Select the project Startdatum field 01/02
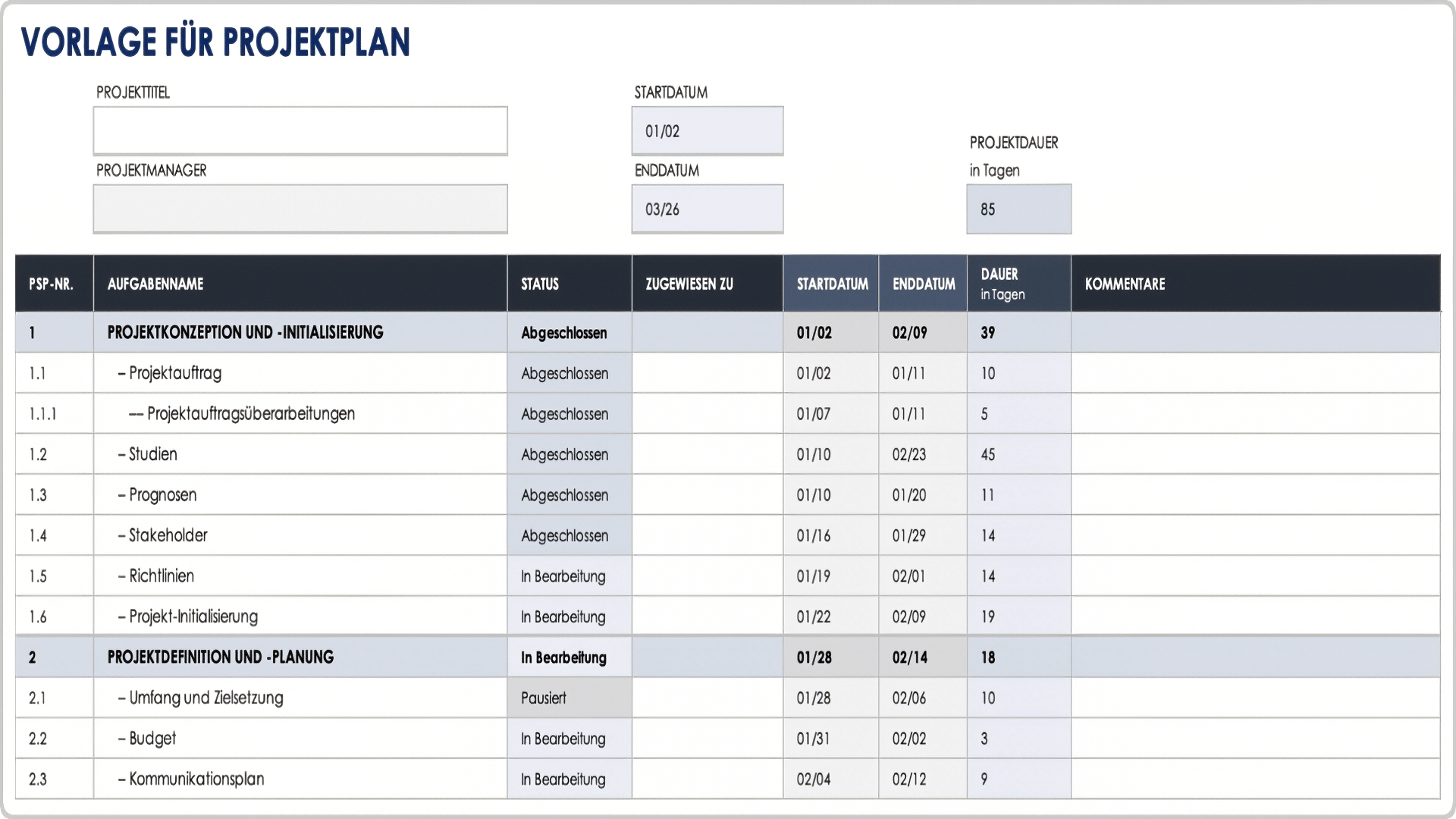This screenshot has width=1456, height=819. point(707,130)
